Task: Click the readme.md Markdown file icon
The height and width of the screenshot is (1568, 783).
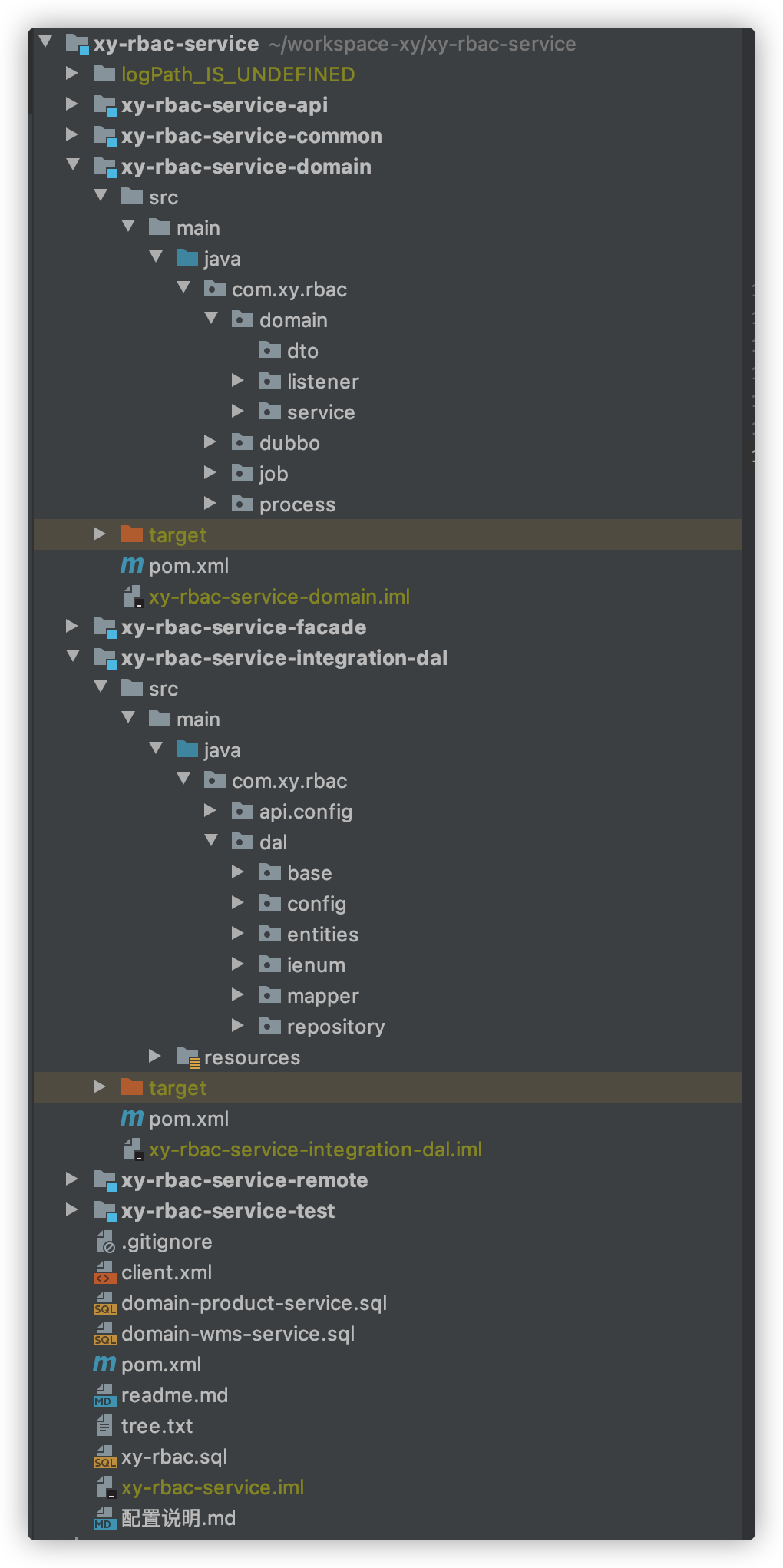Action: point(104,1395)
